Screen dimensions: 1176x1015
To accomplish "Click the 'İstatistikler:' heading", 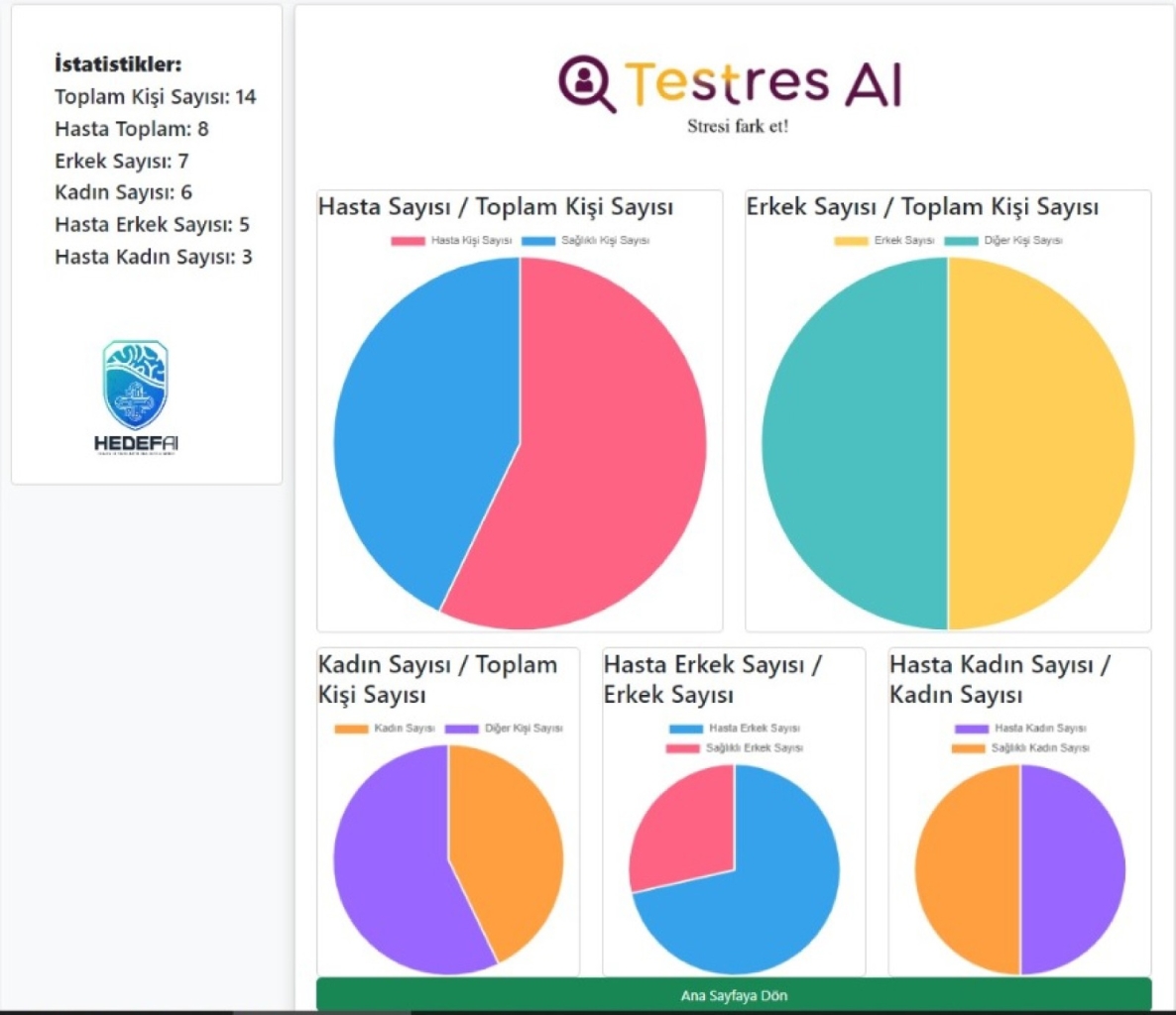I will click(x=118, y=64).
